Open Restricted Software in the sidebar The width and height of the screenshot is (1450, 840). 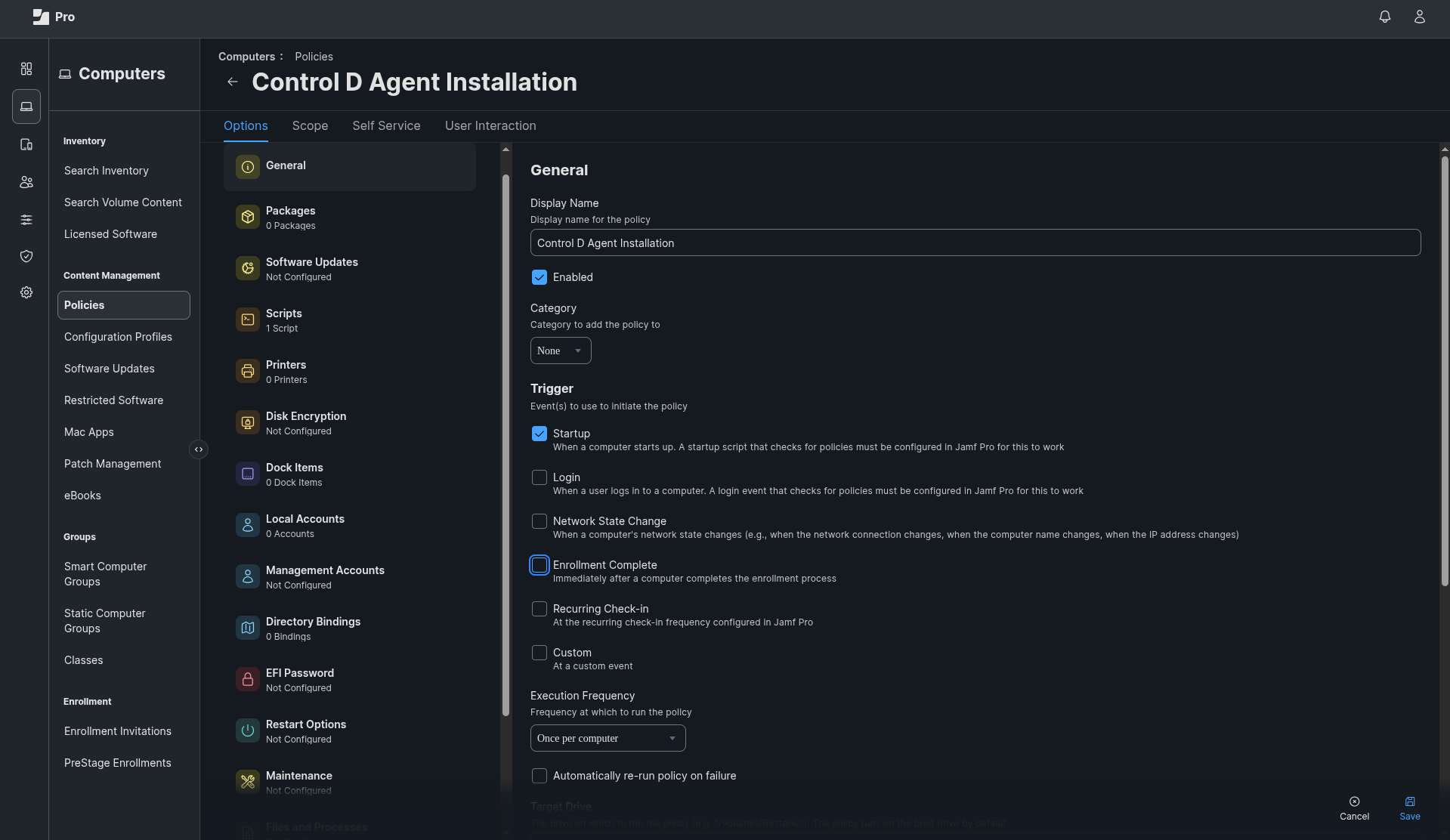point(113,400)
